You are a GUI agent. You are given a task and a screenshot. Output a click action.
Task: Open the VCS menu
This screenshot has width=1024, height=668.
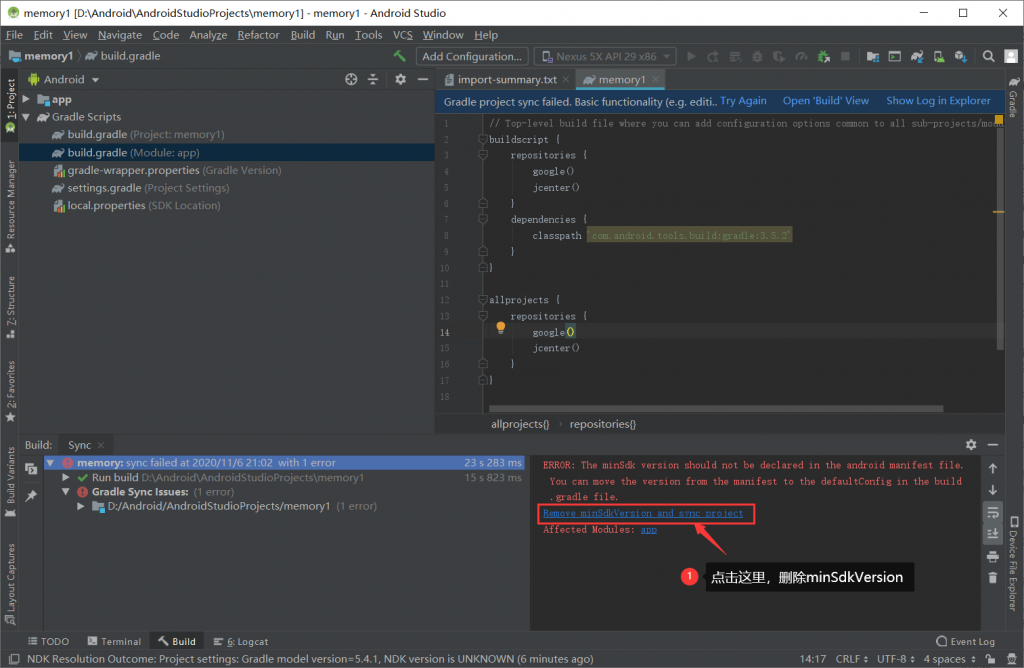(x=402, y=35)
